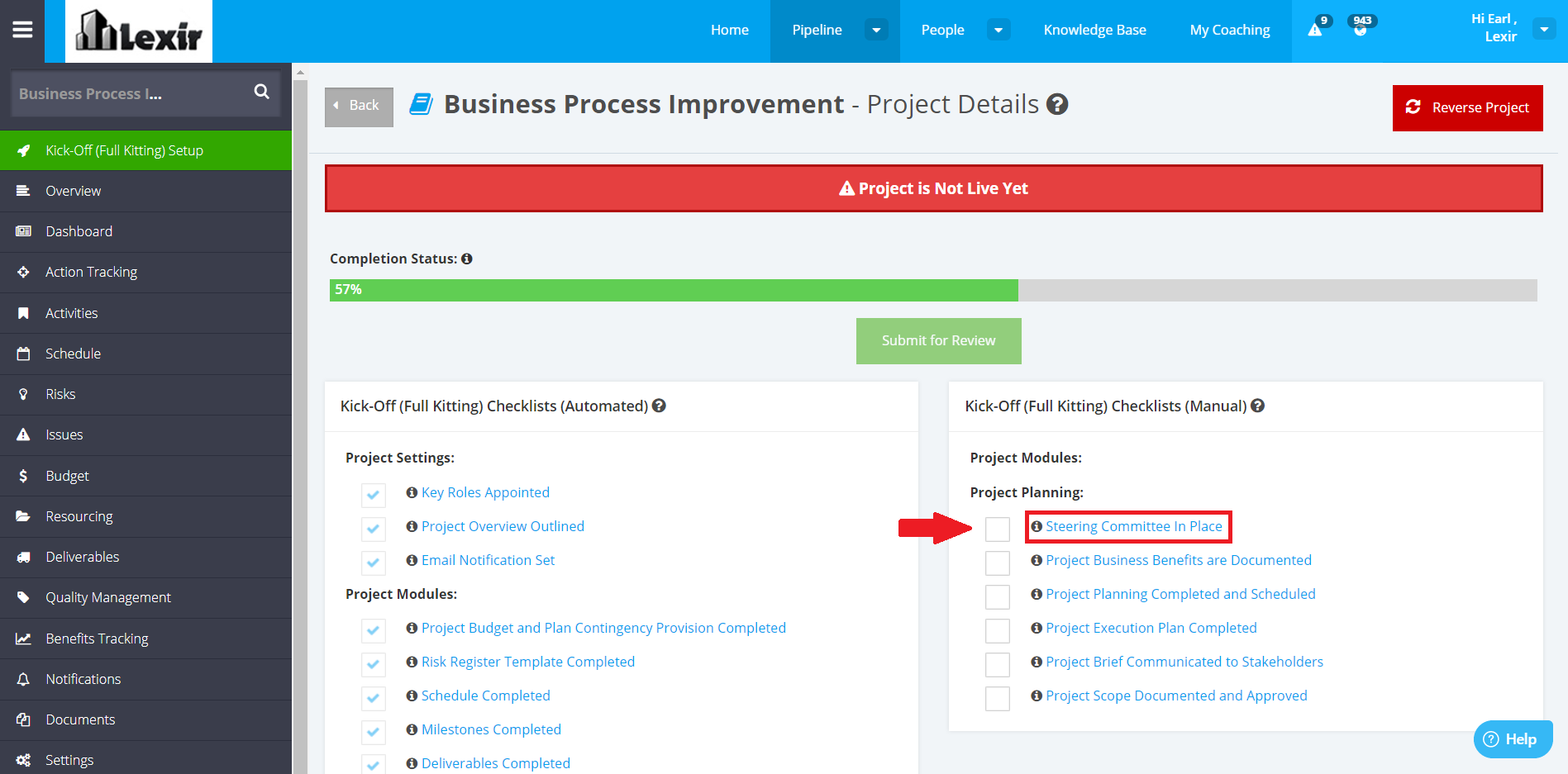Image resolution: width=1568 pixels, height=774 pixels.
Task: Click the Issues warning icon in sidebar
Action: [24, 434]
